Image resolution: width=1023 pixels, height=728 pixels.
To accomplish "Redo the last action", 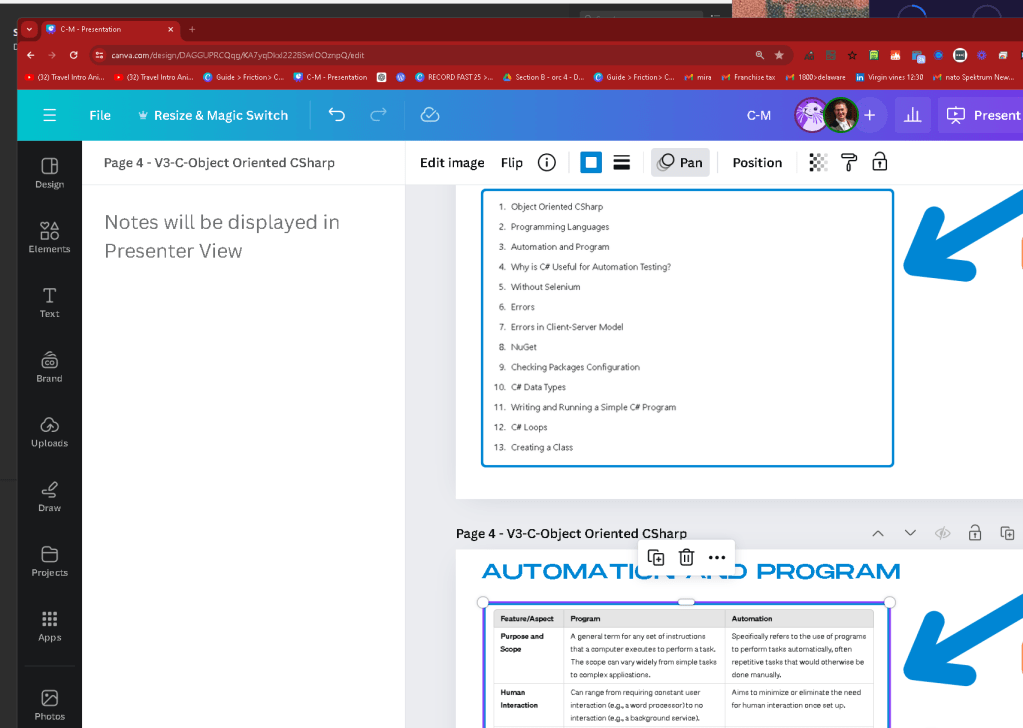I will click(378, 115).
